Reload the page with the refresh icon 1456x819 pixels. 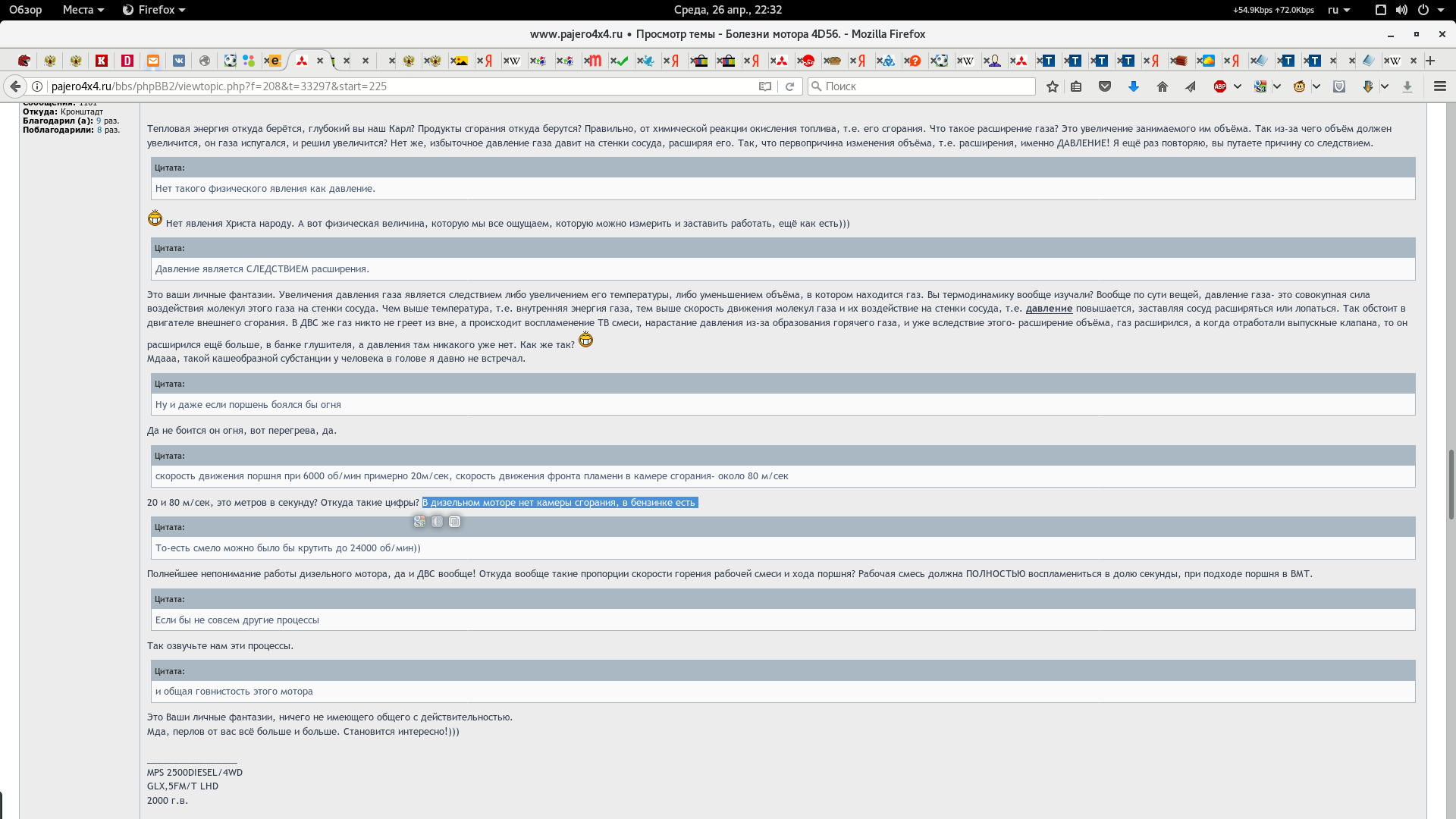[x=789, y=86]
